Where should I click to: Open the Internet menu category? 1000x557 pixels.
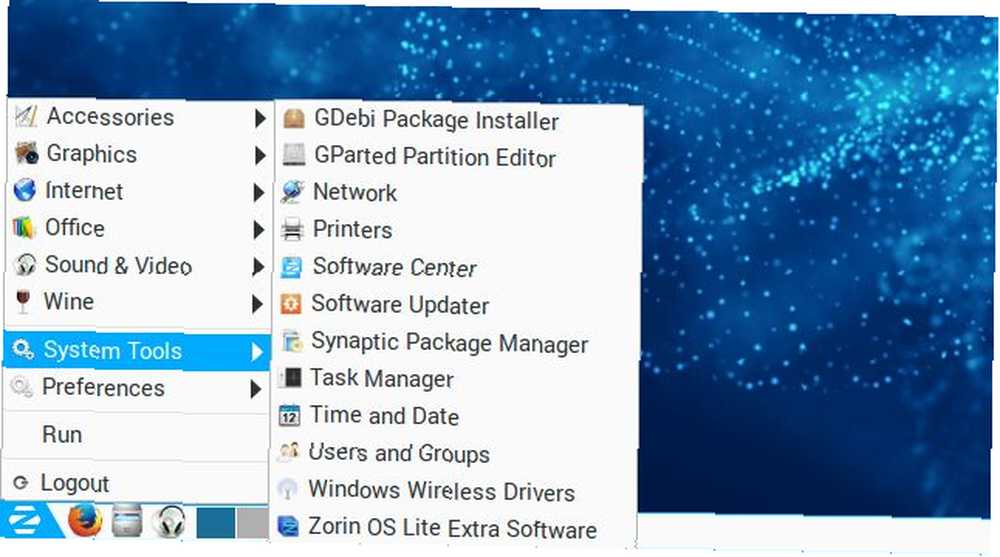139,191
